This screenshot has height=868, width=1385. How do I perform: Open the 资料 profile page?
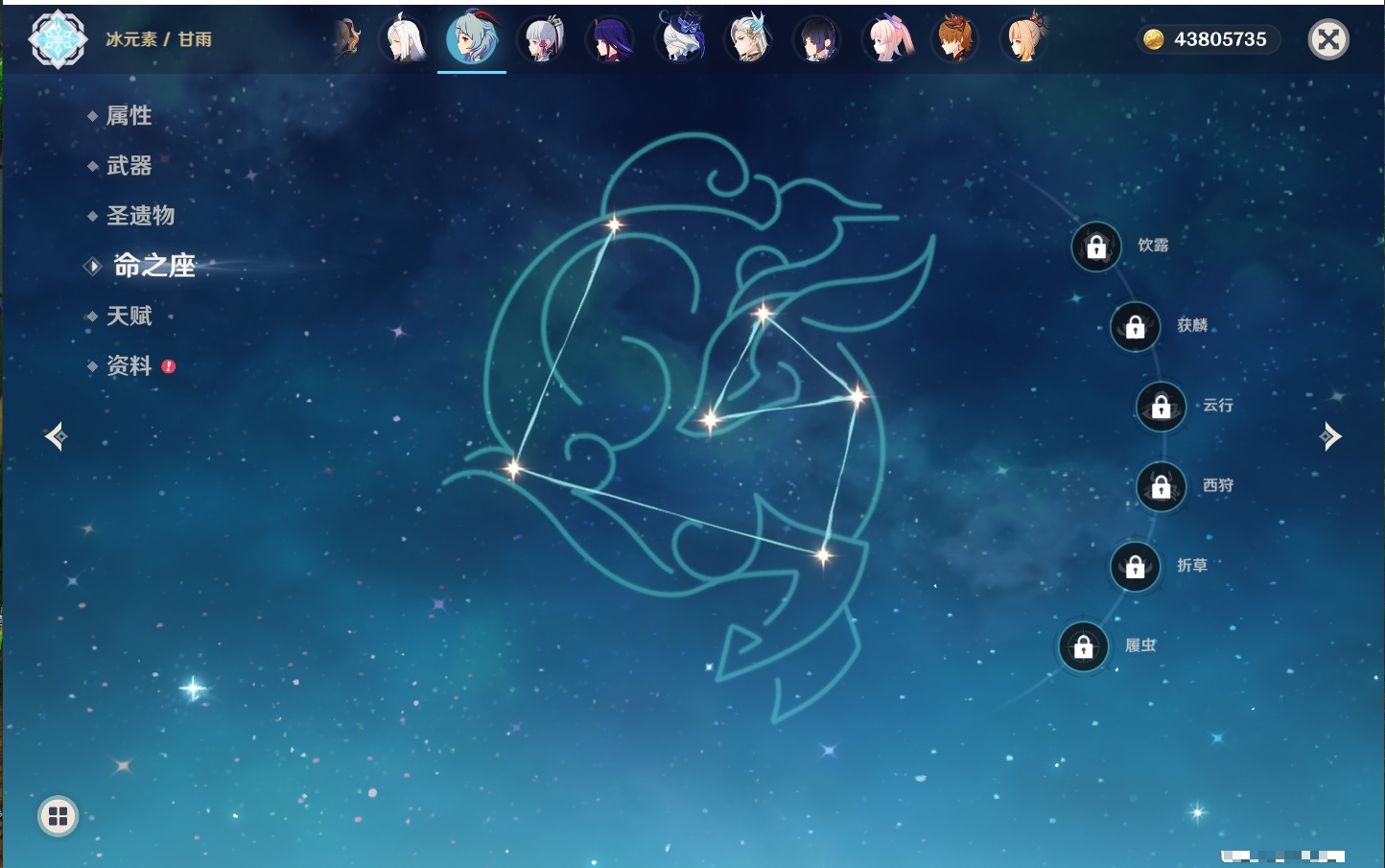point(129,365)
